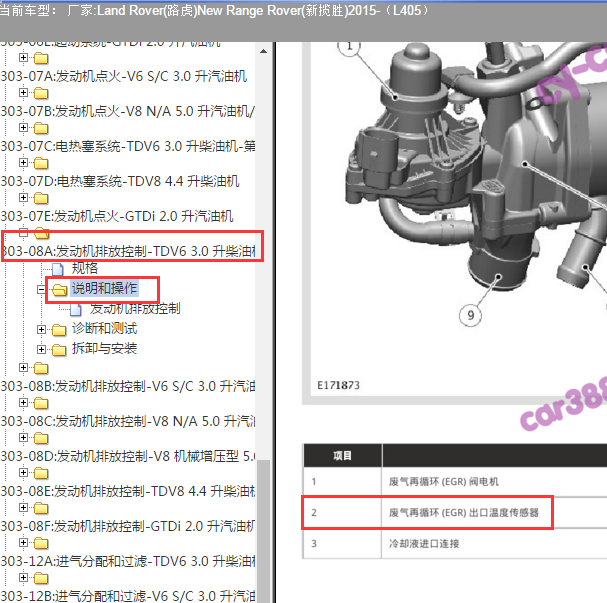
Task: Select 303-12B:进气分配和过滤-V6 S/C 3.0 entry
Action: [x=127, y=596]
